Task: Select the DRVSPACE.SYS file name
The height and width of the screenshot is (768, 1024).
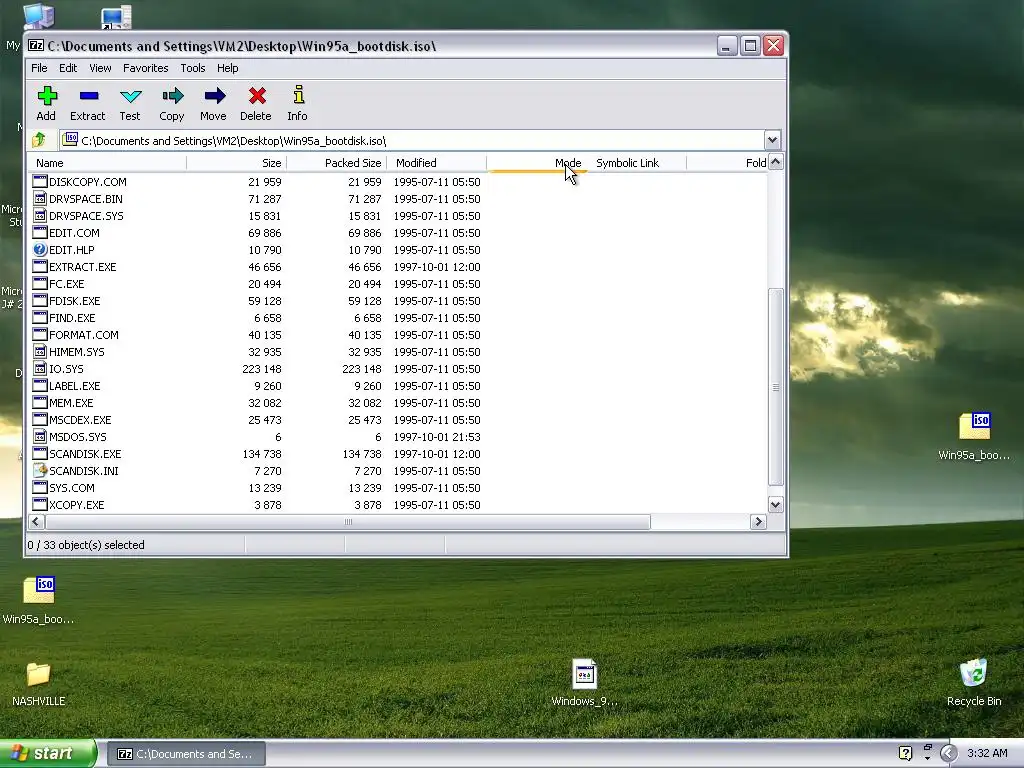Action: (86, 216)
